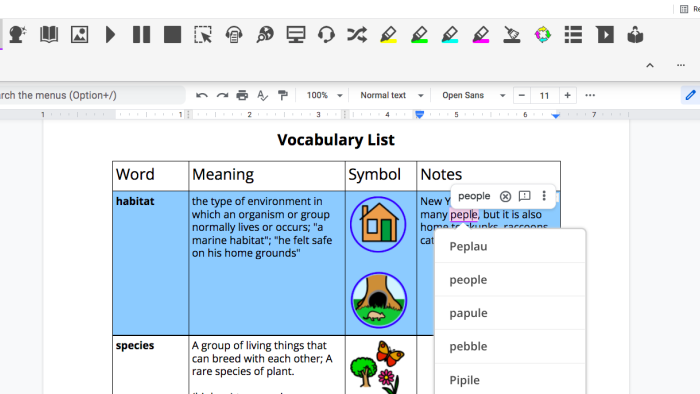Choose 'Peplau' from the suggestion list

(x=510, y=246)
